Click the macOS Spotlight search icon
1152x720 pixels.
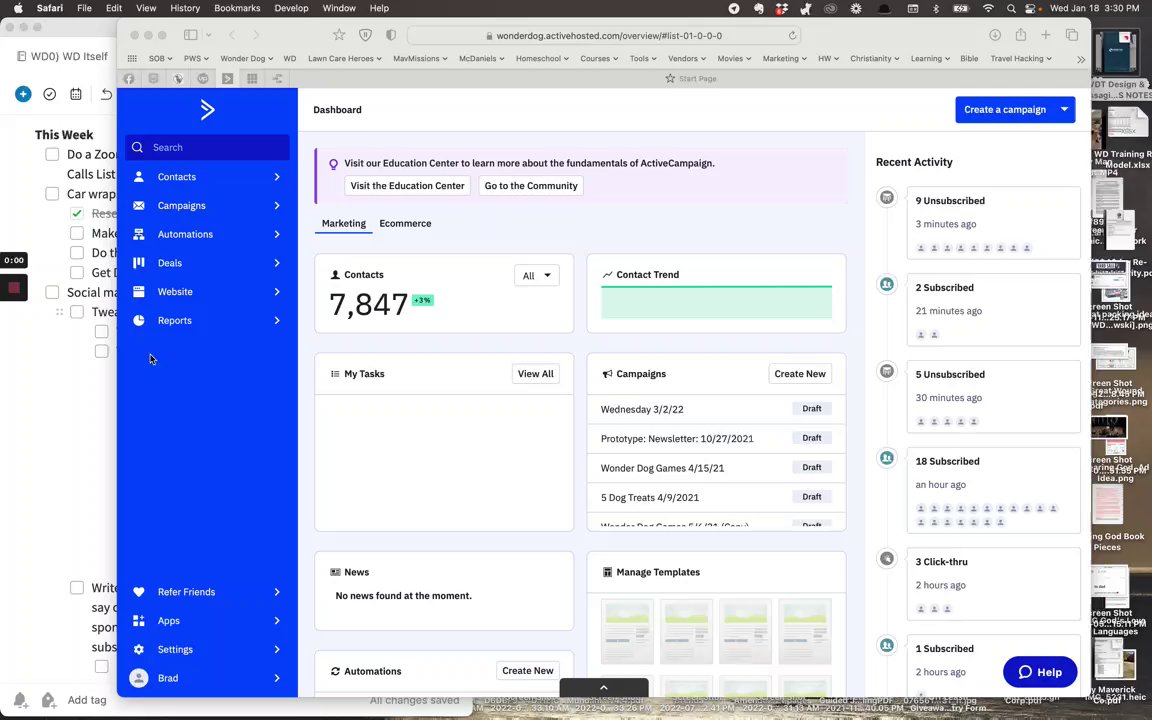tap(1011, 8)
